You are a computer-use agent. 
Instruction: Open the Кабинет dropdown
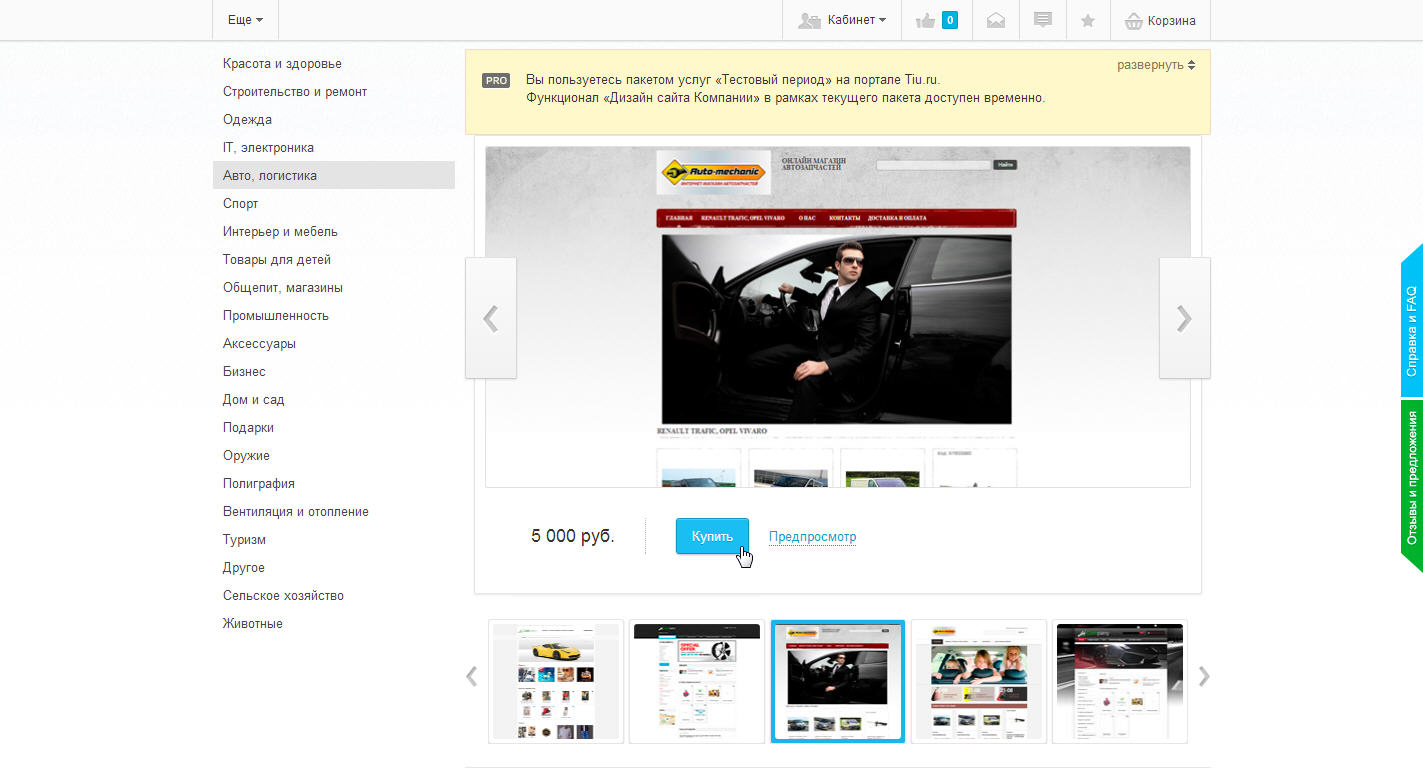(841, 20)
